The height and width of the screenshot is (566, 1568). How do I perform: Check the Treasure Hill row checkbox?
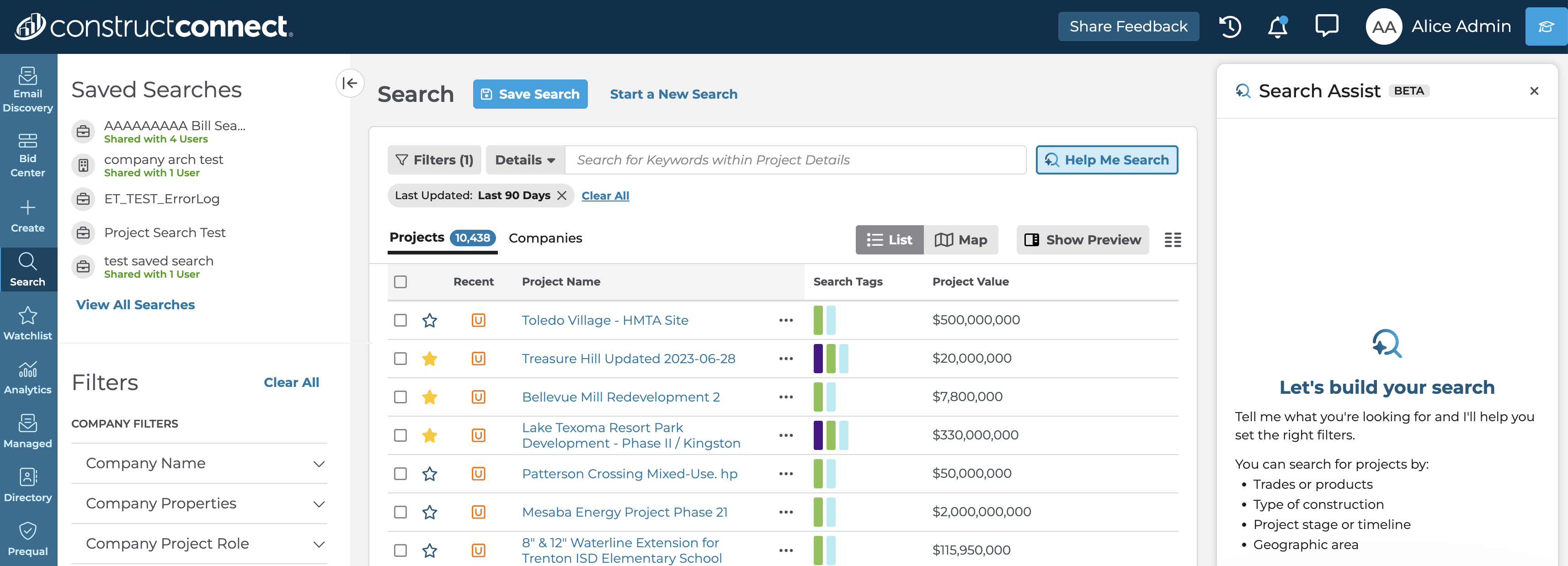pos(400,359)
